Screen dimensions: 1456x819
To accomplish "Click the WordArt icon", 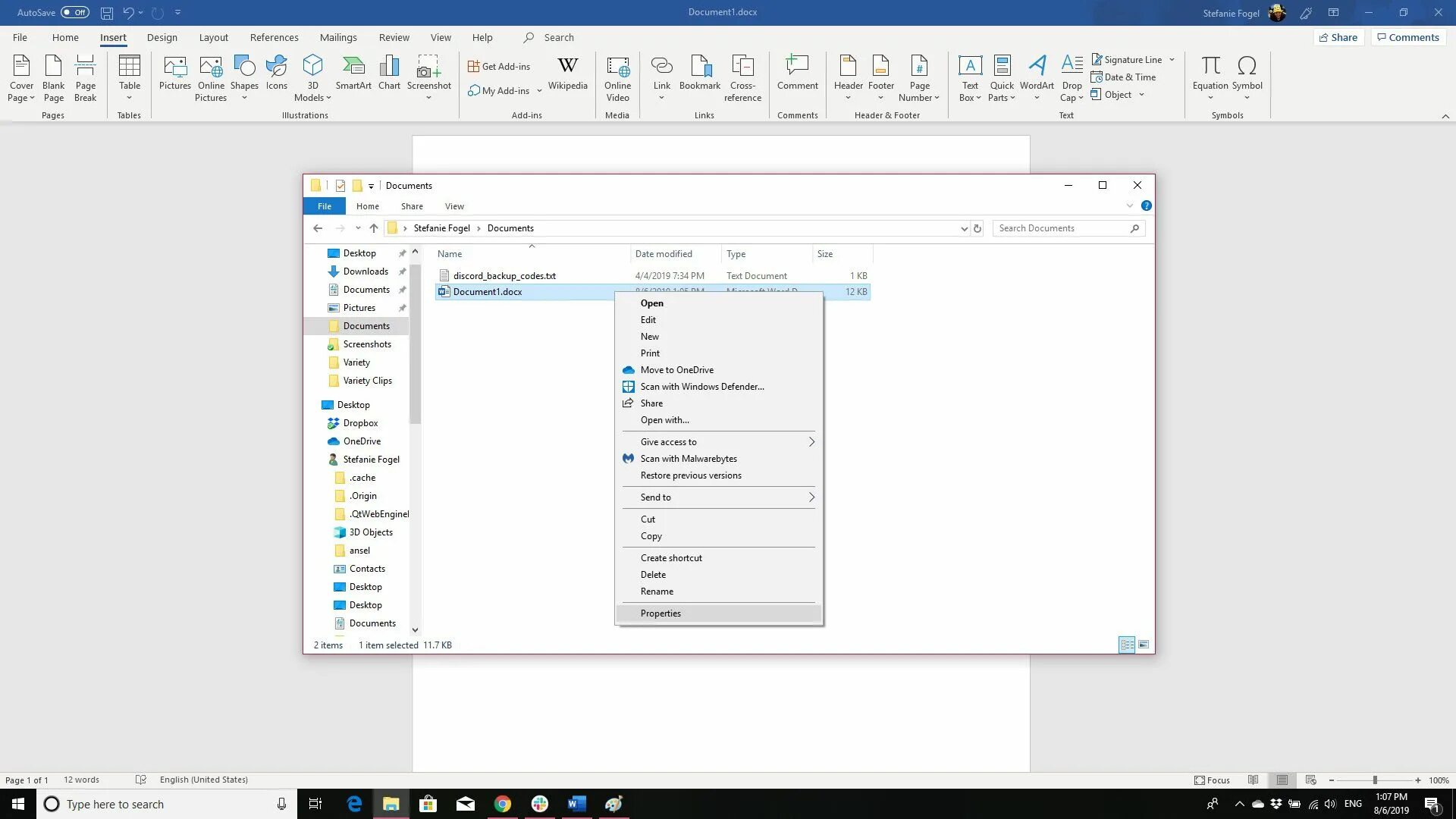I will point(1036,74).
